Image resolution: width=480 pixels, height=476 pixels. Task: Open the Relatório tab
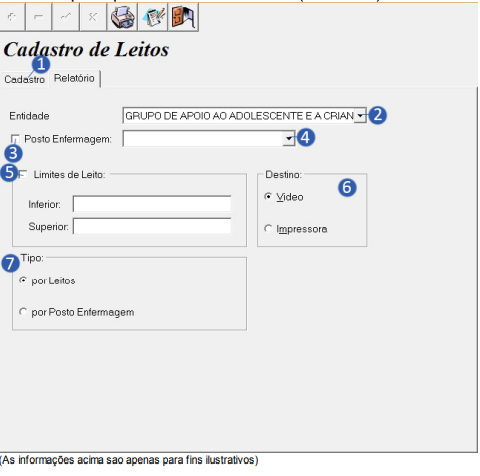(x=74, y=78)
